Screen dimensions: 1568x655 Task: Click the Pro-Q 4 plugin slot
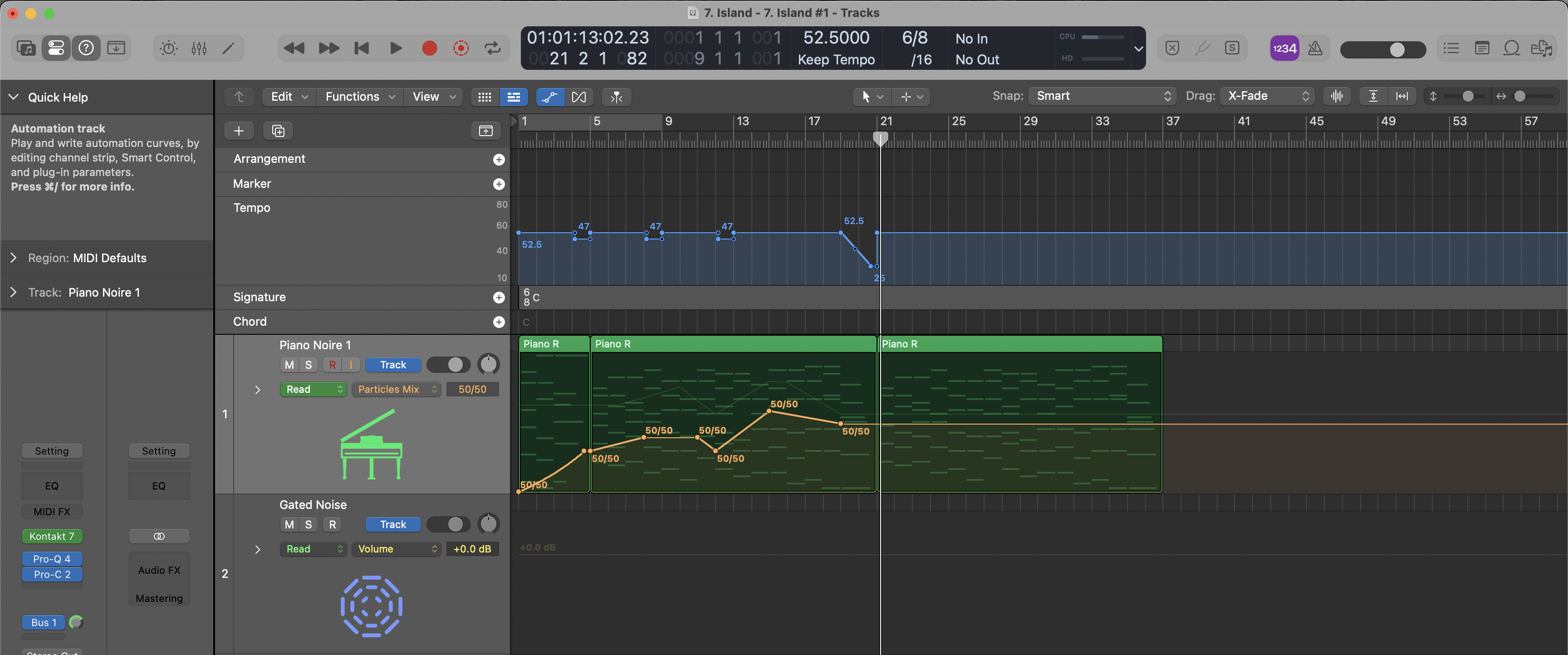coord(52,558)
